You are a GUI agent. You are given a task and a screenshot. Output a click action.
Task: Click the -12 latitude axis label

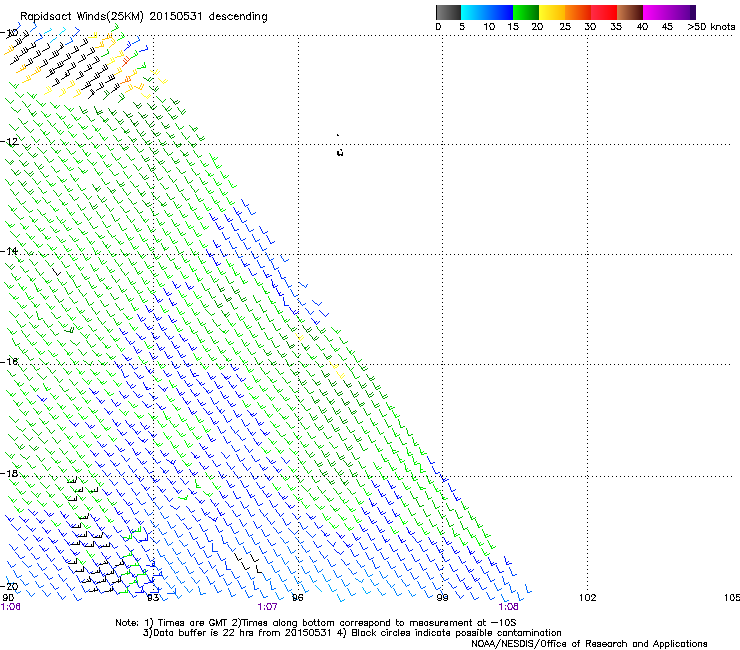pos(9,142)
